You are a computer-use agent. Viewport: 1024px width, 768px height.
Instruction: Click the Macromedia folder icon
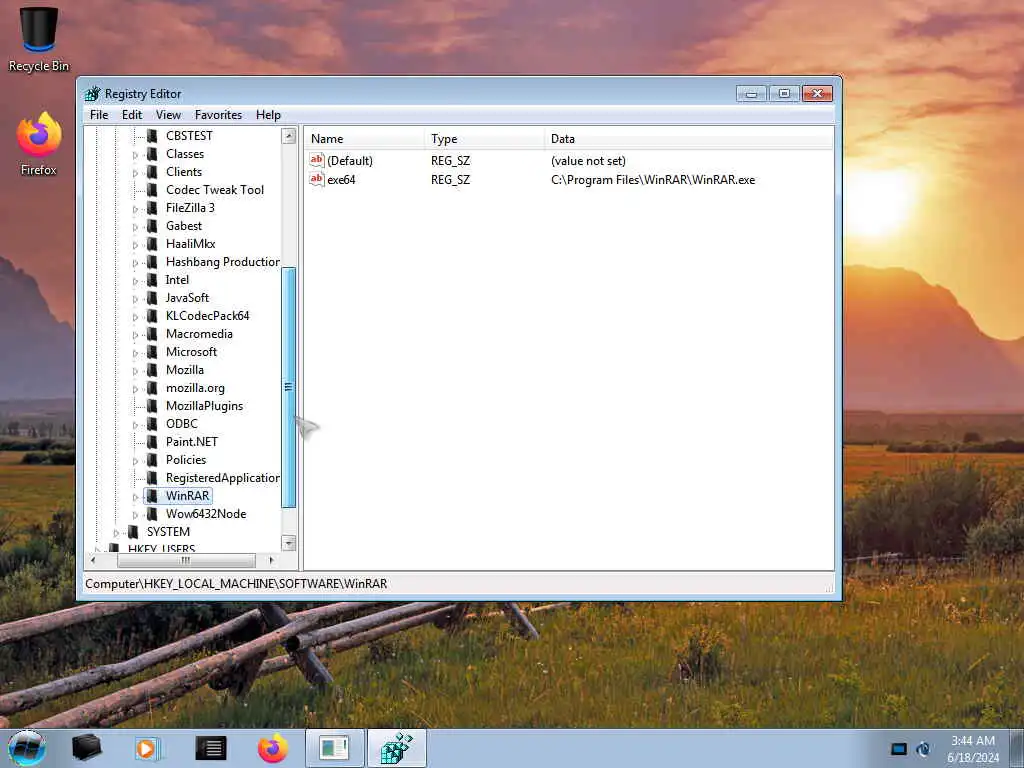[x=152, y=334]
